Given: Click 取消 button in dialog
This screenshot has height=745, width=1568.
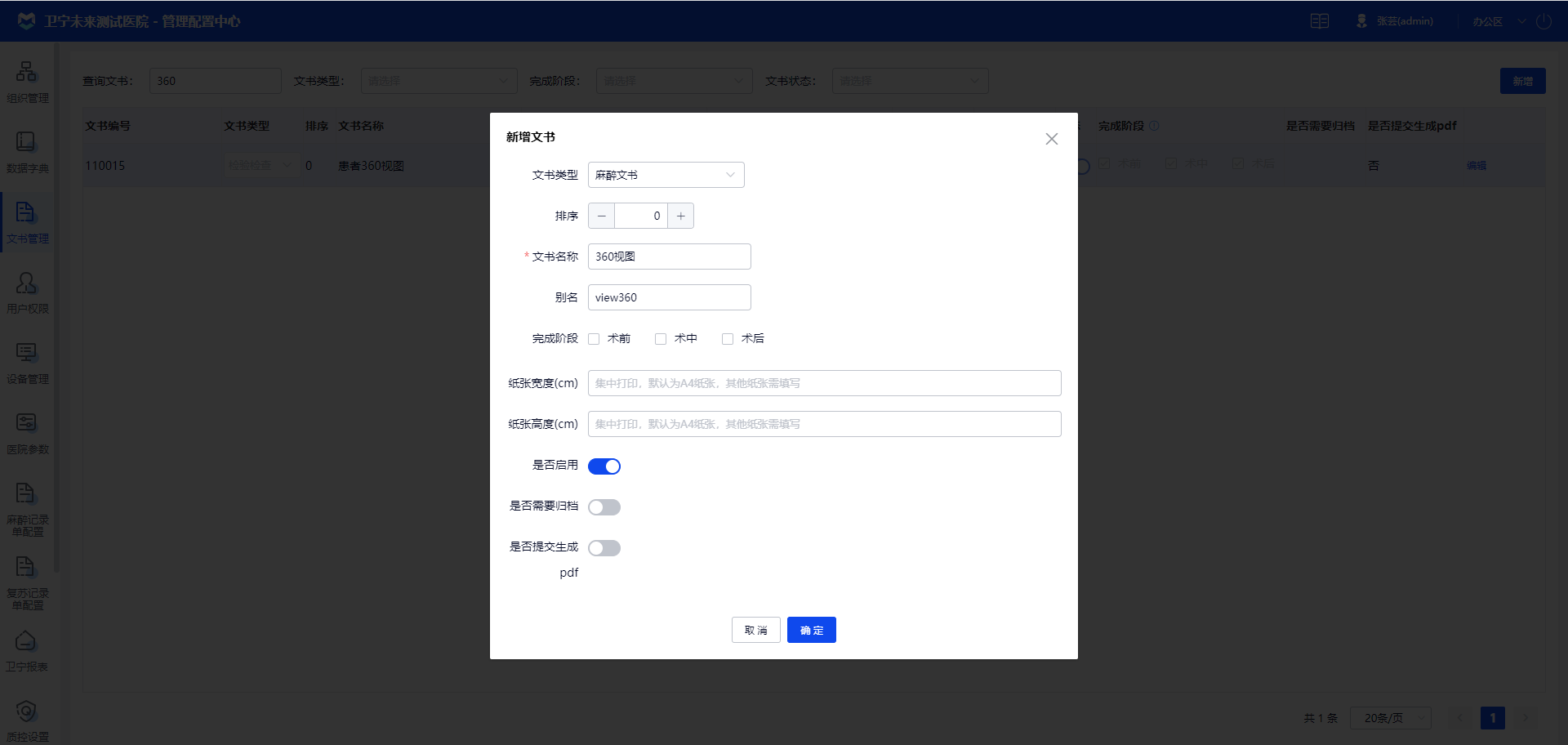Looking at the screenshot, I should 756,630.
